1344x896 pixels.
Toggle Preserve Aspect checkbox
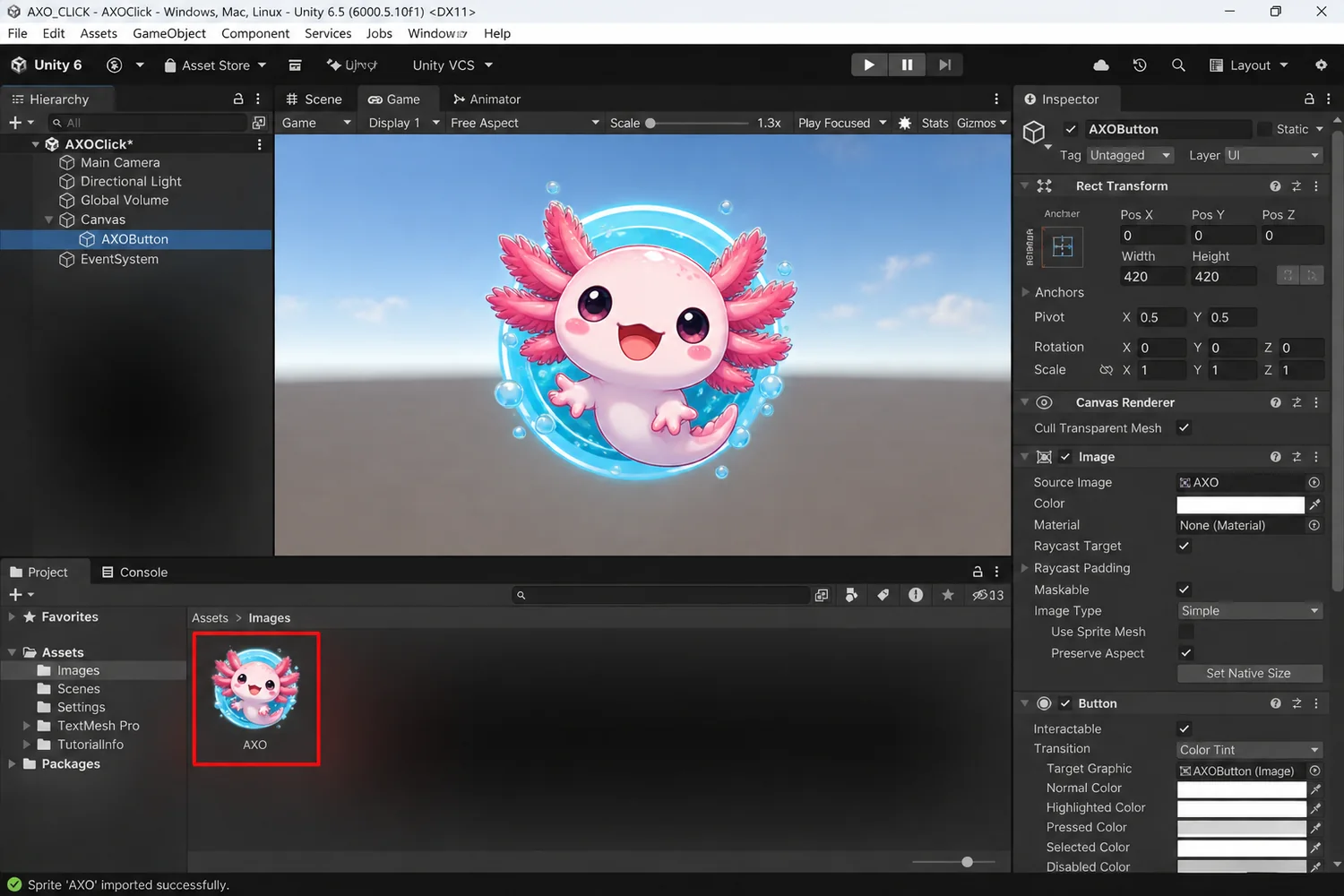click(1185, 653)
